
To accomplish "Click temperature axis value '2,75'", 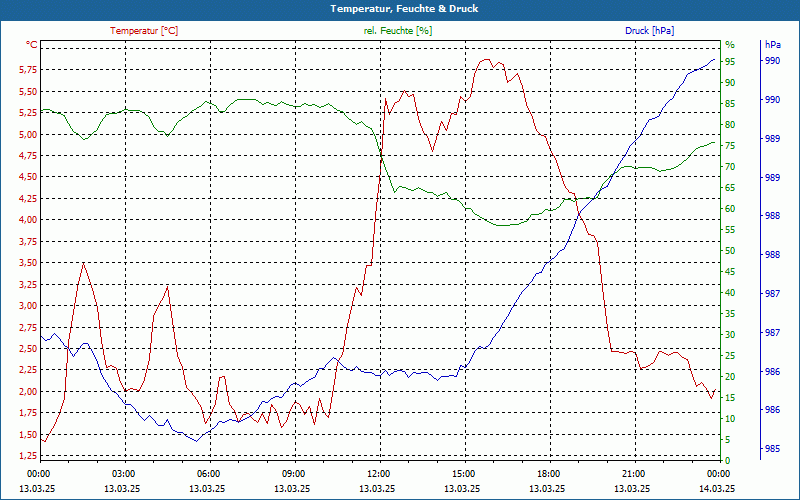I will click(x=28, y=328).
